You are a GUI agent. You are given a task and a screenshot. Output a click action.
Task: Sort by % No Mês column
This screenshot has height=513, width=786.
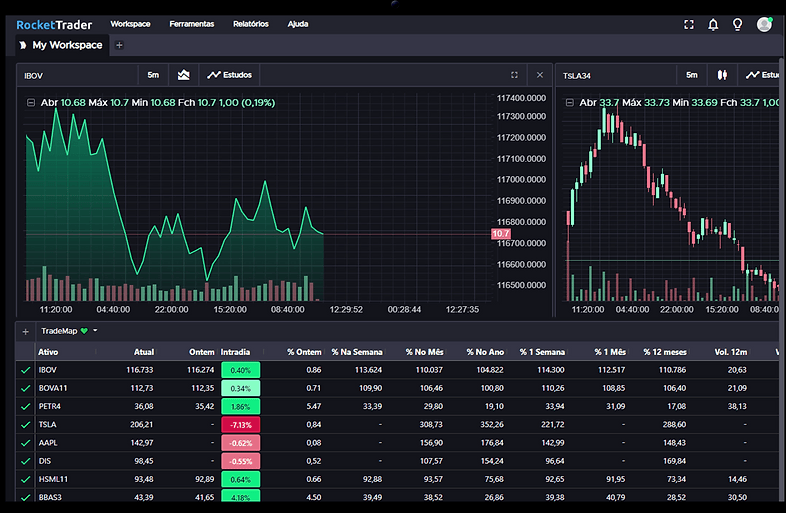(424, 352)
